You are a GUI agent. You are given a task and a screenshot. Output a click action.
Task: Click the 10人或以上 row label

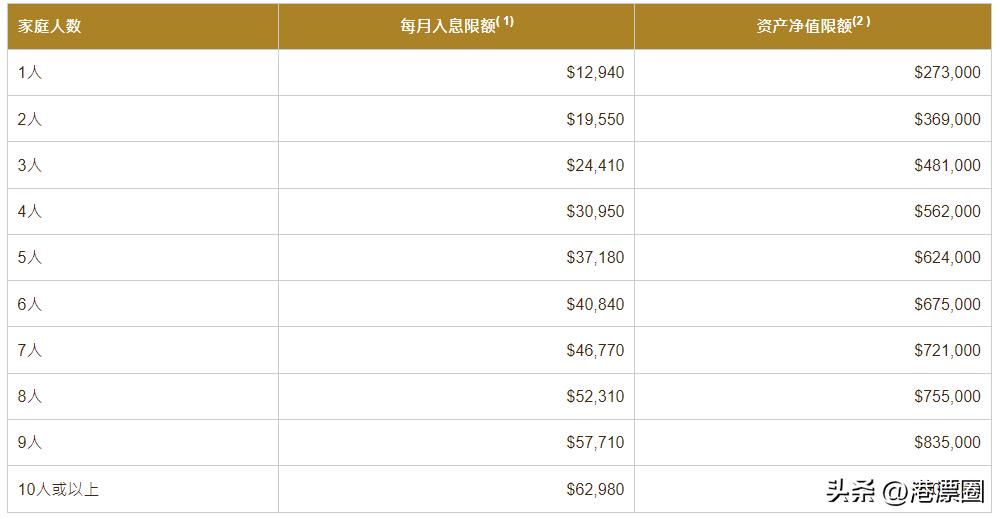[x=58, y=489]
